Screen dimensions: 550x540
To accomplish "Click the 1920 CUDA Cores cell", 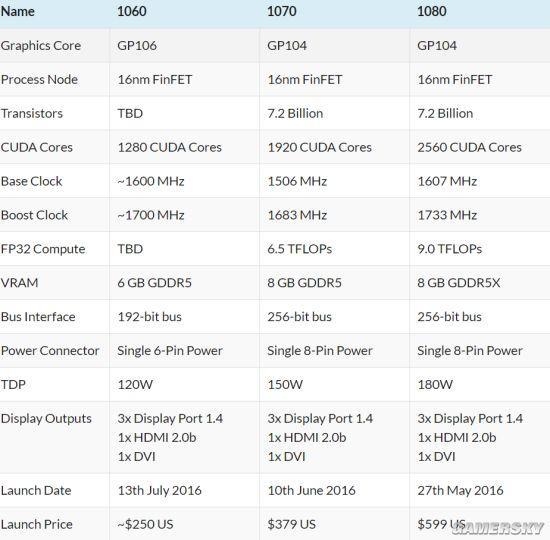I will click(320, 147).
